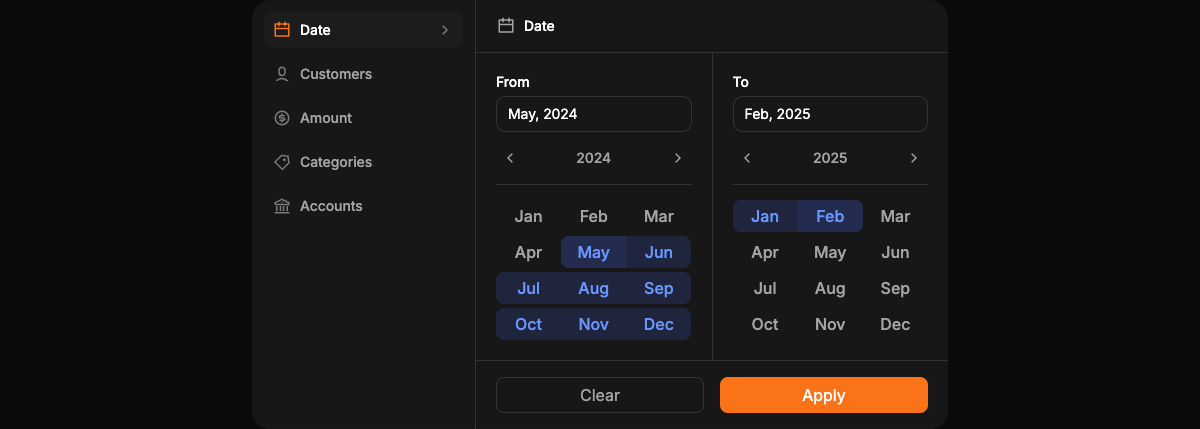Go to the previous year in the From calendar
The image size is (1200, 429).
pyautogui.click(x=510, y=158)
